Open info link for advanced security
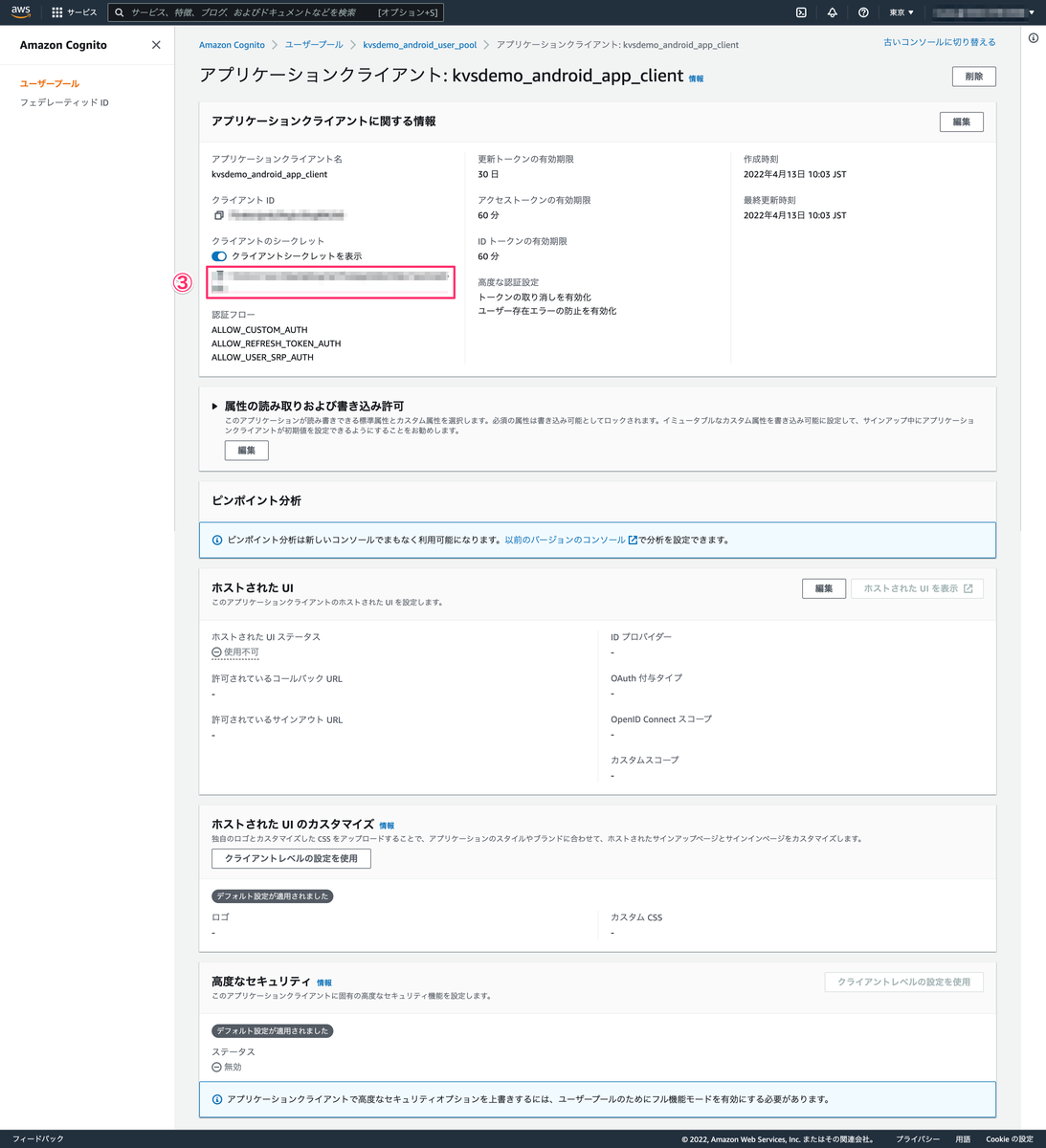The height and width of the screenshot is (1148, 1046). (x=324, y=983)
